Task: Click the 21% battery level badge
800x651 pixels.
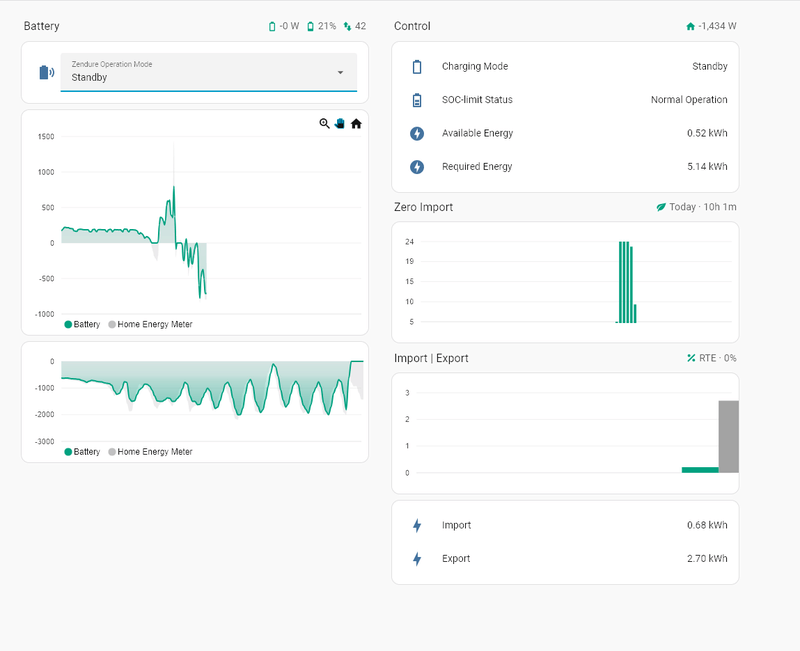Action: click(x=321, y=26)
